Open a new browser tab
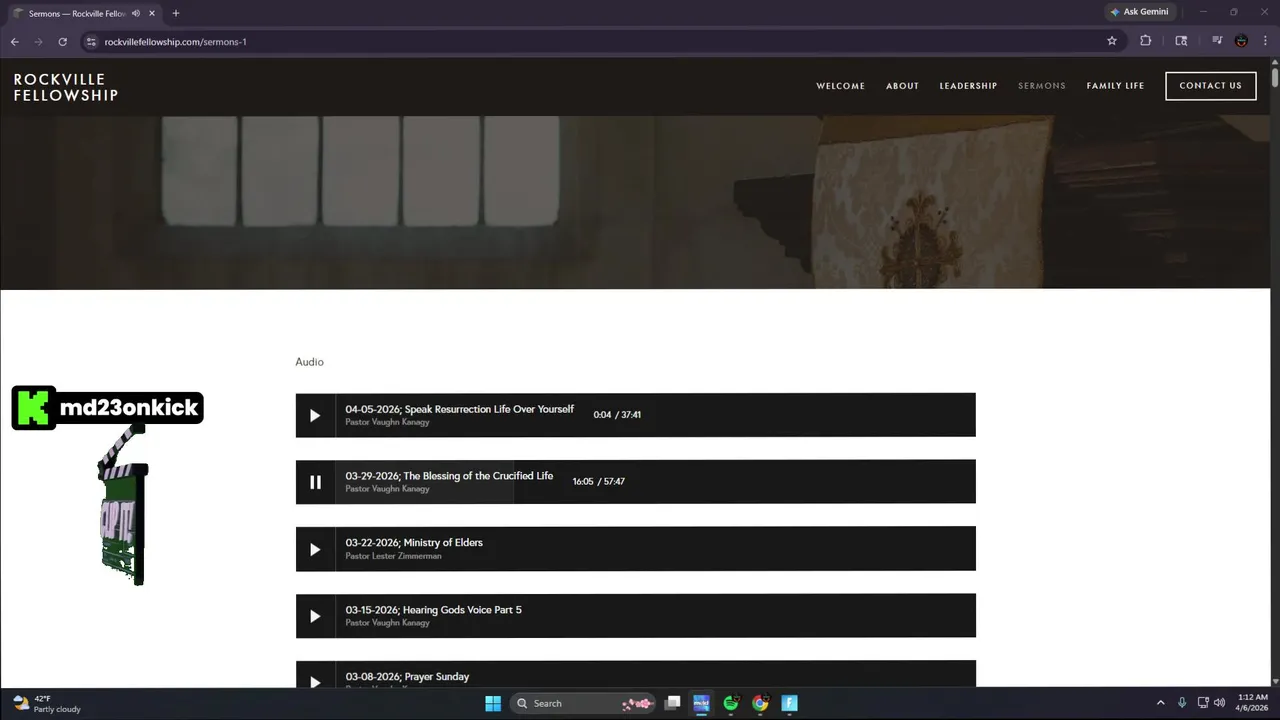The height and width of the screenshot is (720, 1280). [x=176, y=13]
